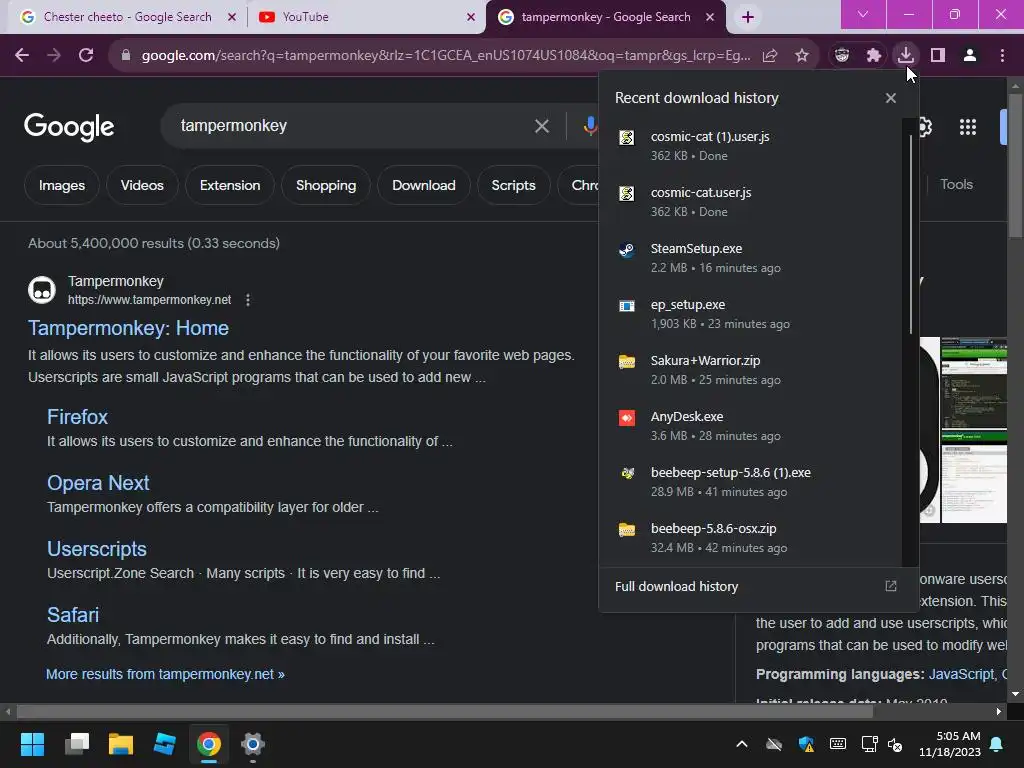Open the share page icon in address bar
The height and width of the screenshot is (768, 1024).
click(770, 56)
